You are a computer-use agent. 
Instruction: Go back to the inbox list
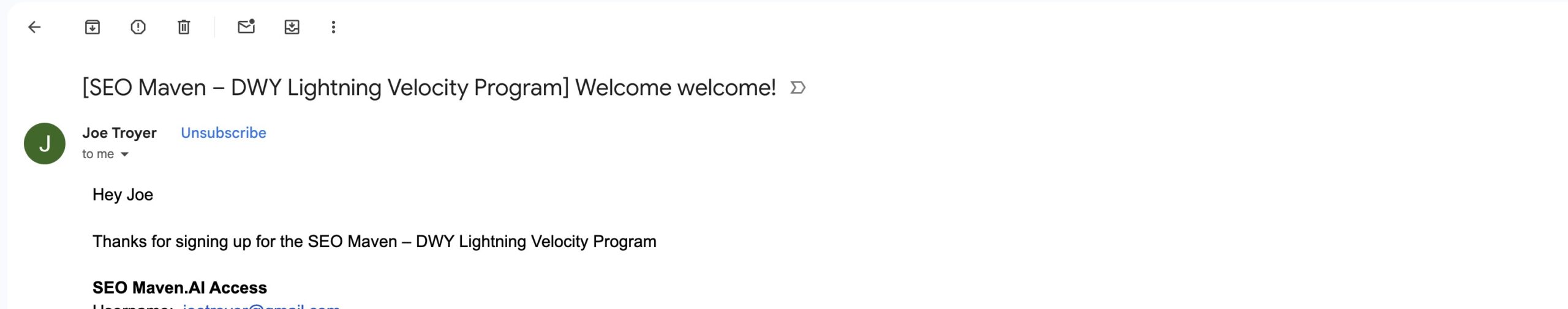tap(35, 27)
